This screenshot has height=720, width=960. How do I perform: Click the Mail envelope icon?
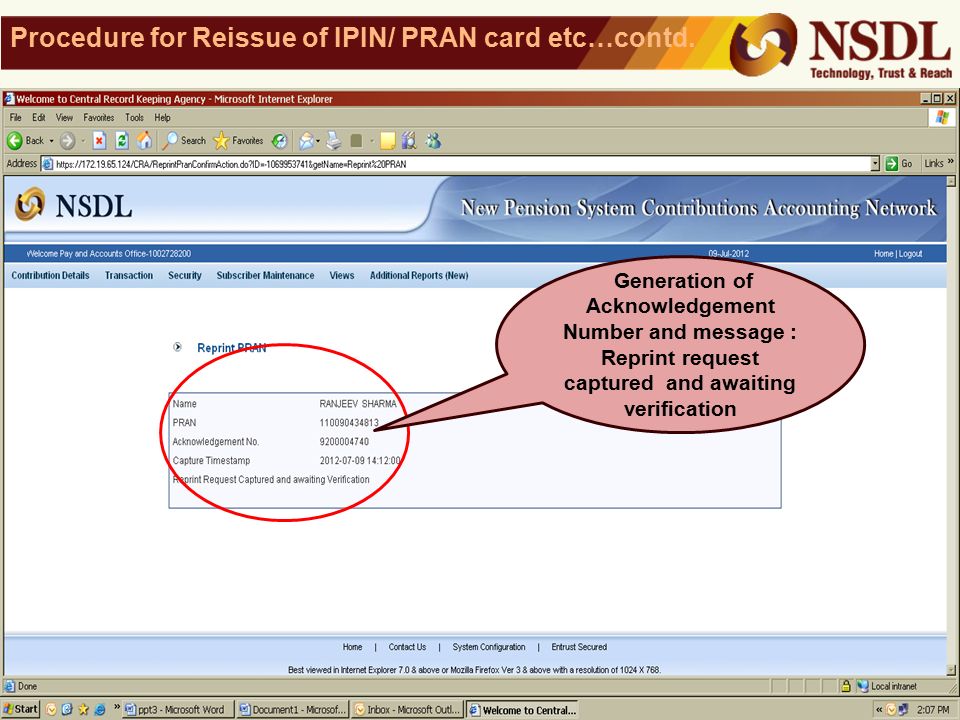[306, 141]
